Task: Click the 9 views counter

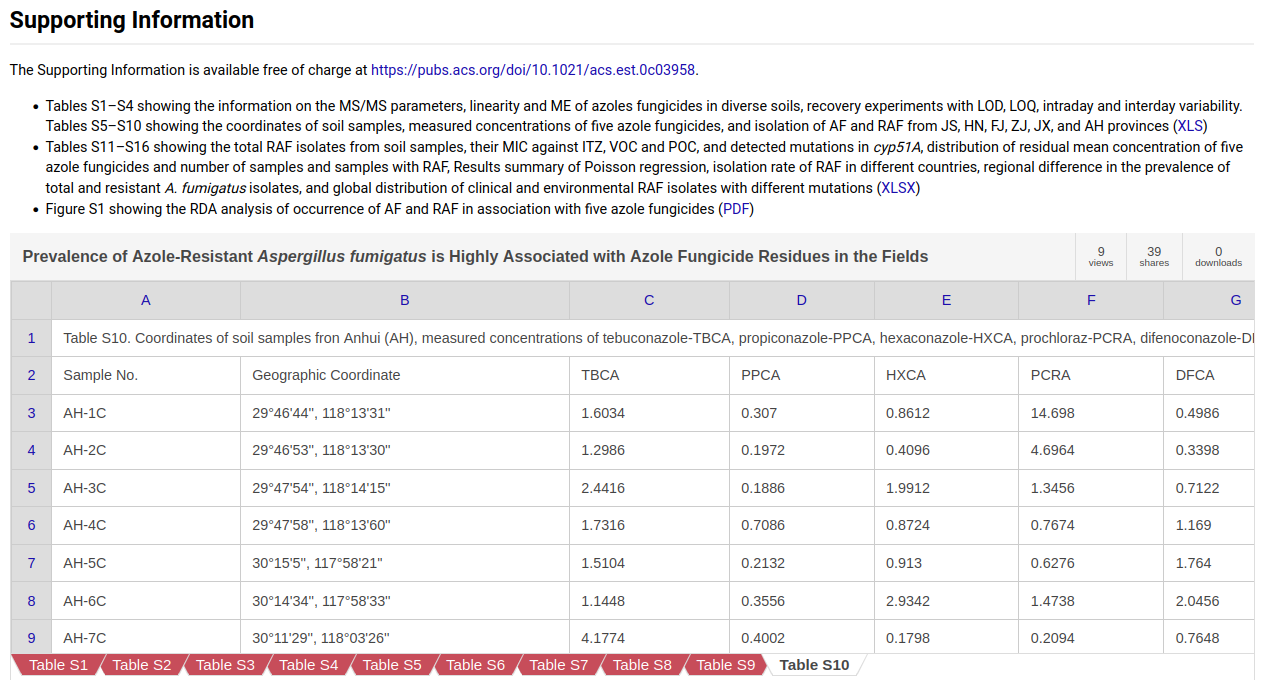Action: [1101, 257]
